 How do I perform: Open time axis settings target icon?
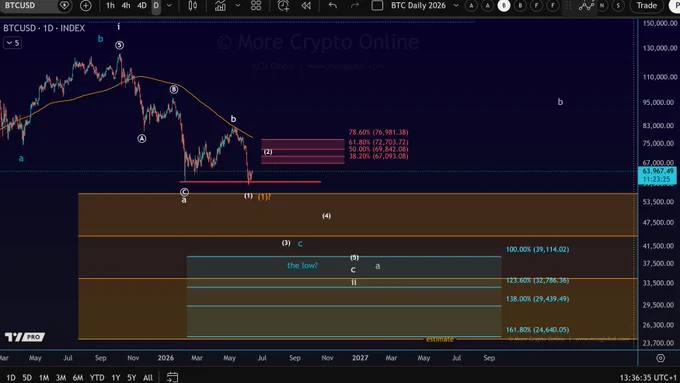(660, 358)
